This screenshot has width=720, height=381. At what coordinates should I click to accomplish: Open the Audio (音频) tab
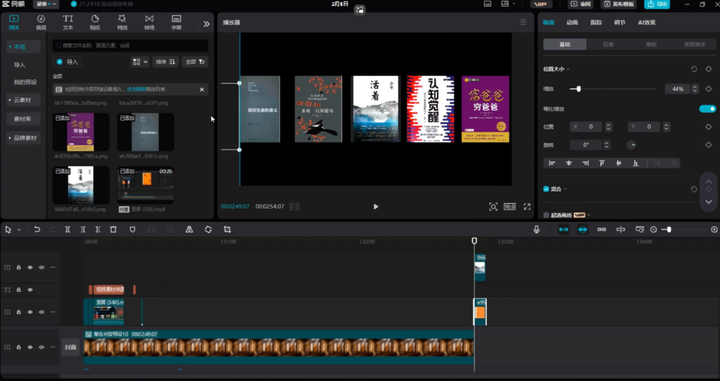(41, 22)
